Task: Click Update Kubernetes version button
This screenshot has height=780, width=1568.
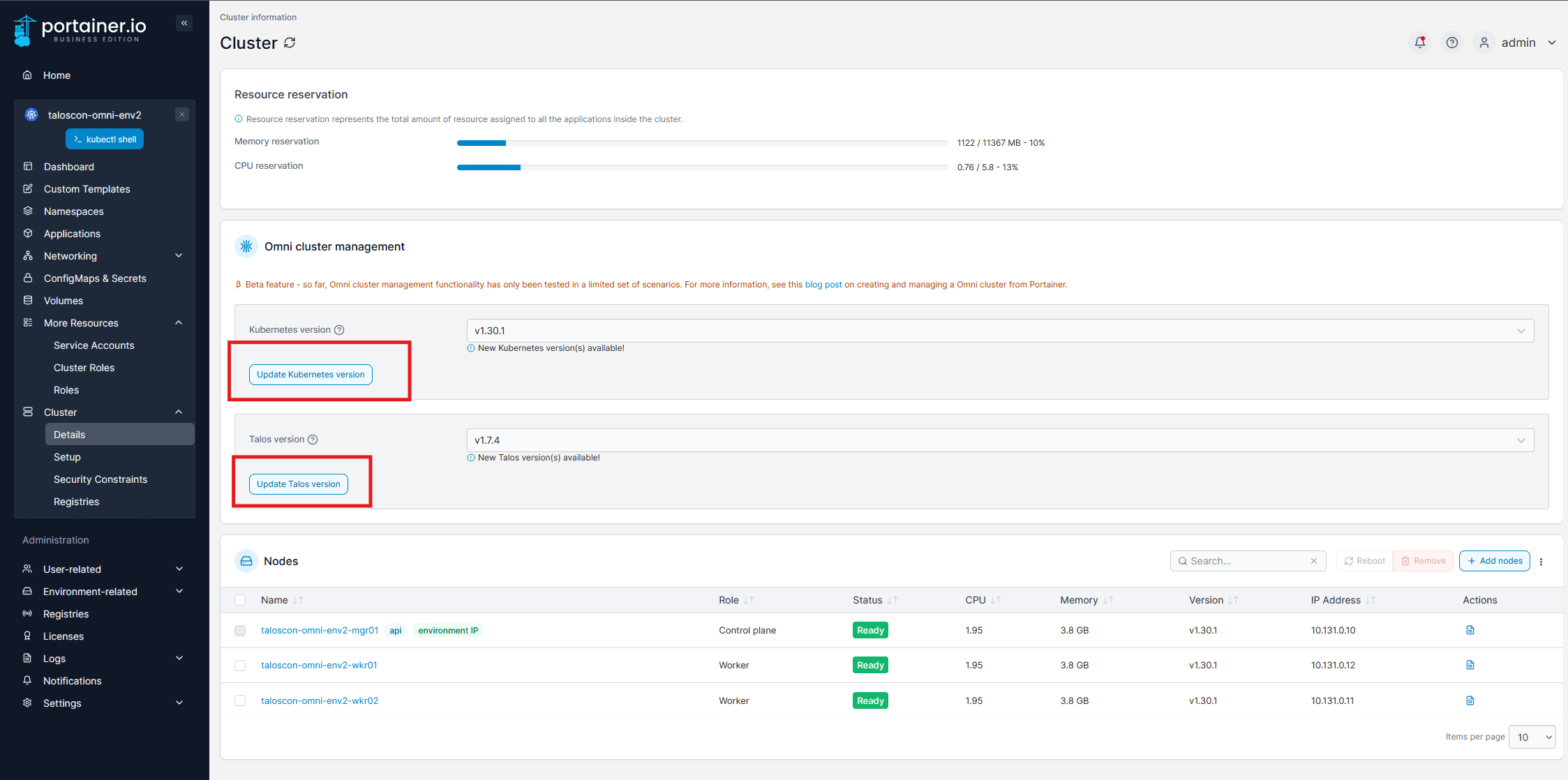Action: click(x=311, y=375)
